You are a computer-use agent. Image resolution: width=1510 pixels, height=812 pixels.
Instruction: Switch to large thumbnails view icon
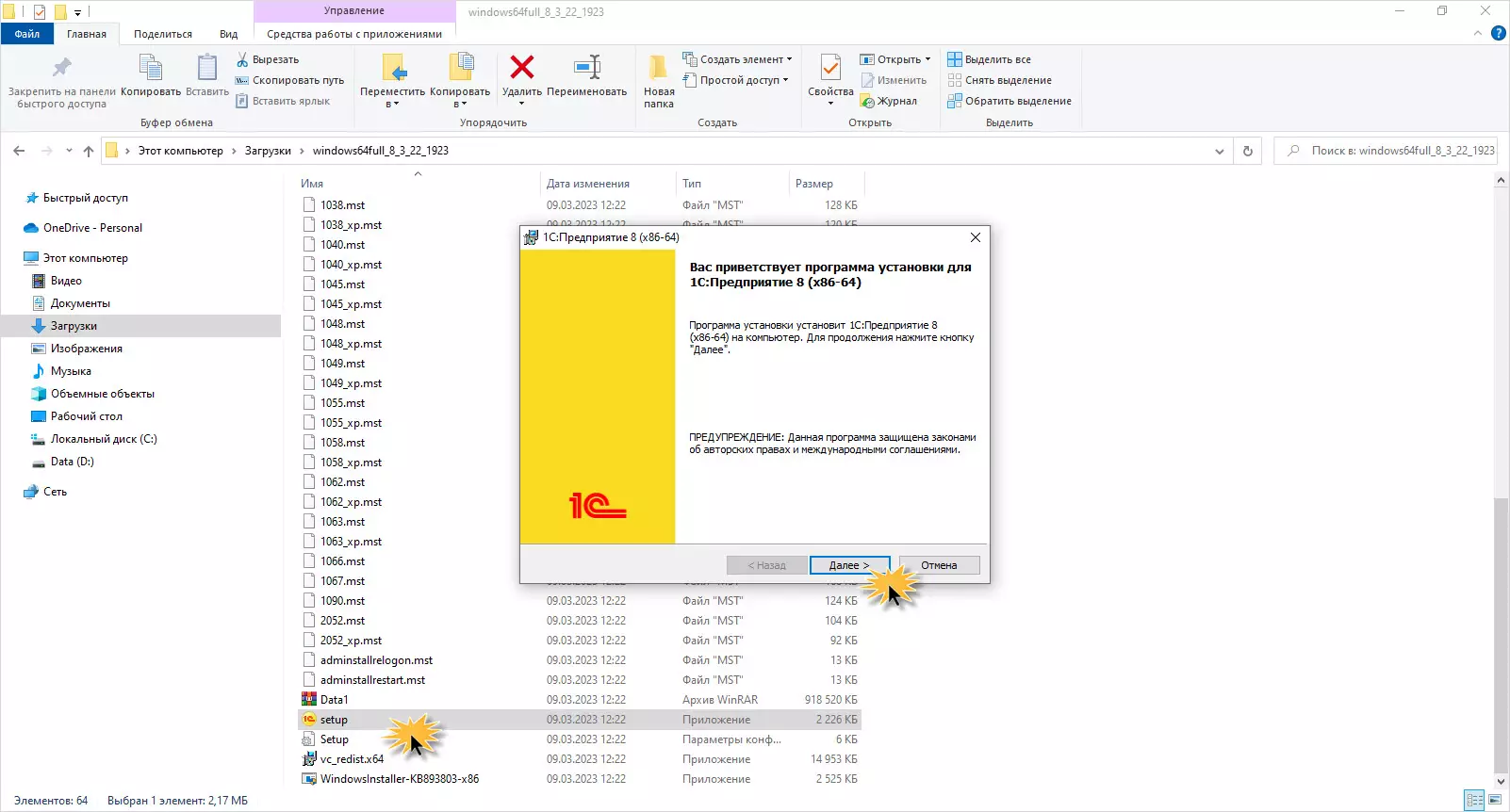coord(1495,801)
